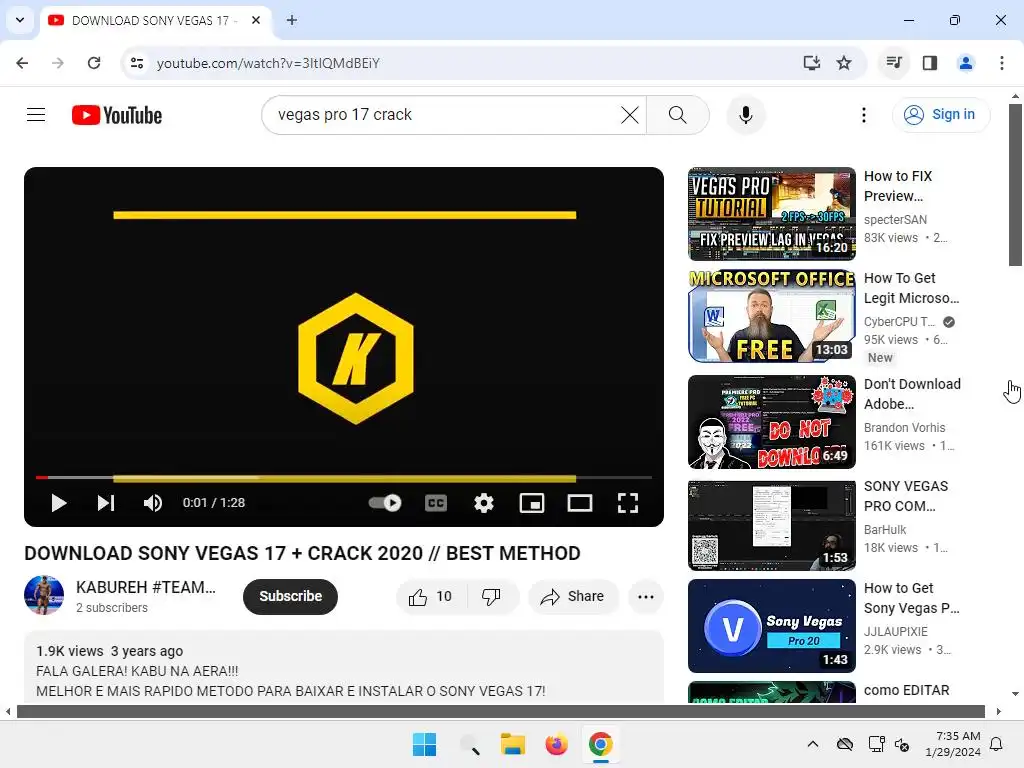Screen dimensions: 1024x768
Task: Bookmark this tab with star
Action: click(844, 63)
